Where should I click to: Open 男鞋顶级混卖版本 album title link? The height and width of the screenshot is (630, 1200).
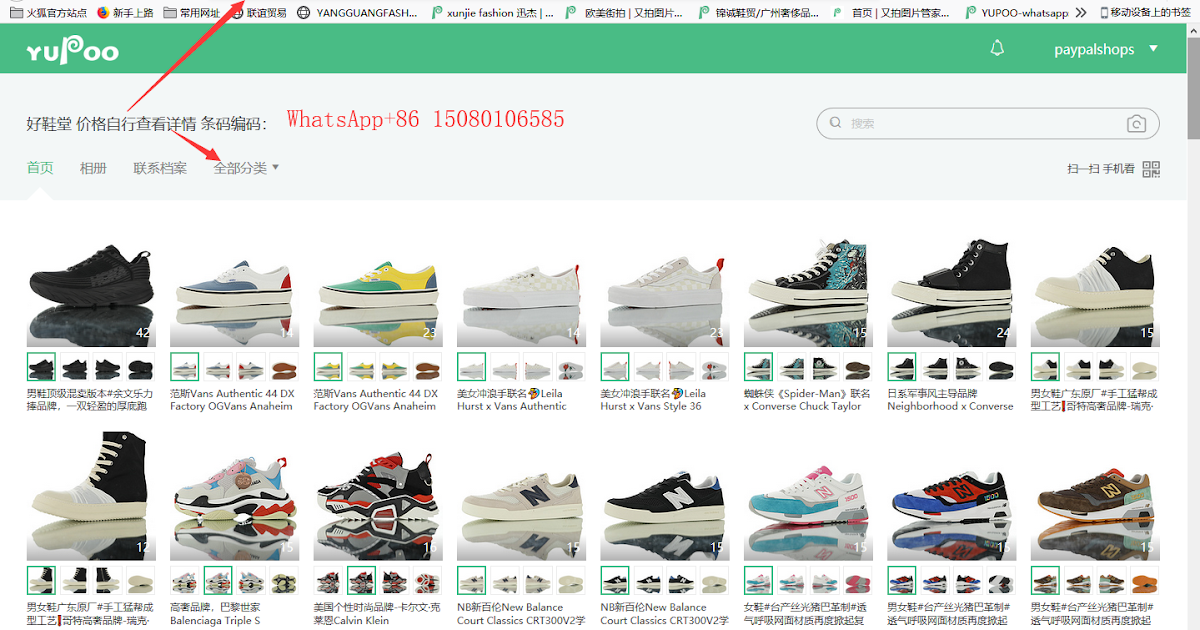(90, 400)
